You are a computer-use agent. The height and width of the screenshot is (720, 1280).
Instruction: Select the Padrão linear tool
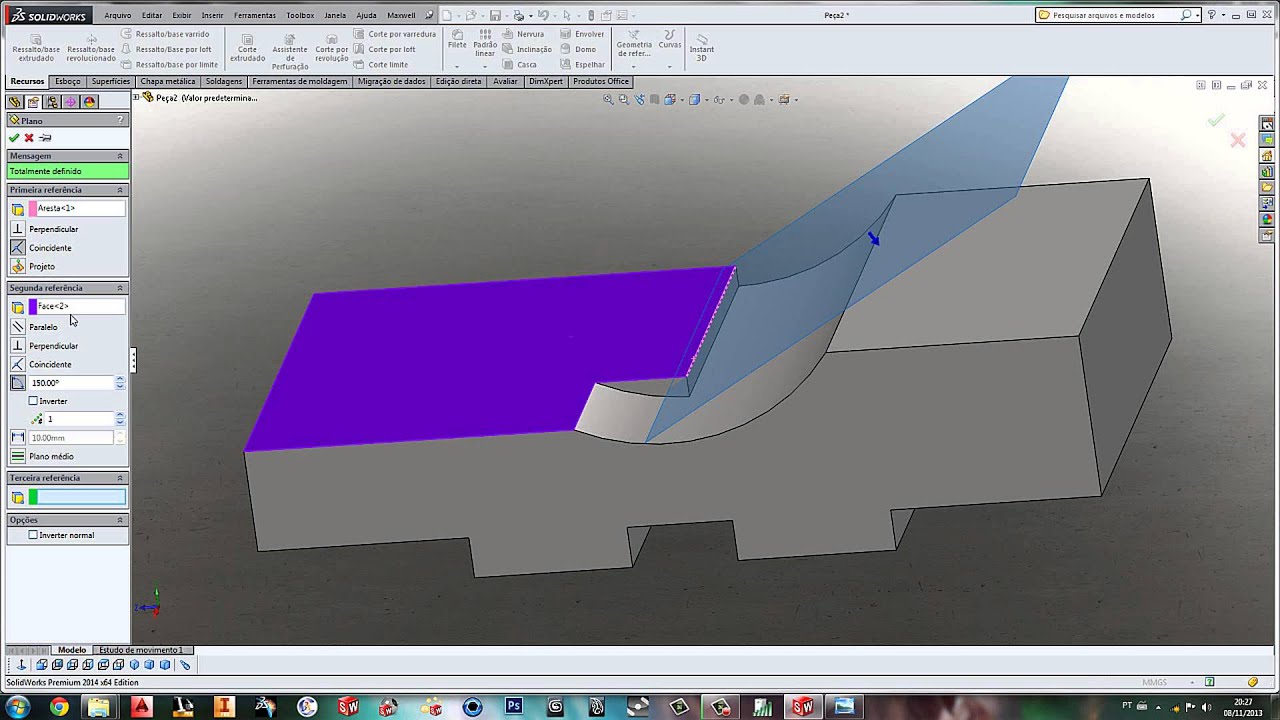(485, 44)
